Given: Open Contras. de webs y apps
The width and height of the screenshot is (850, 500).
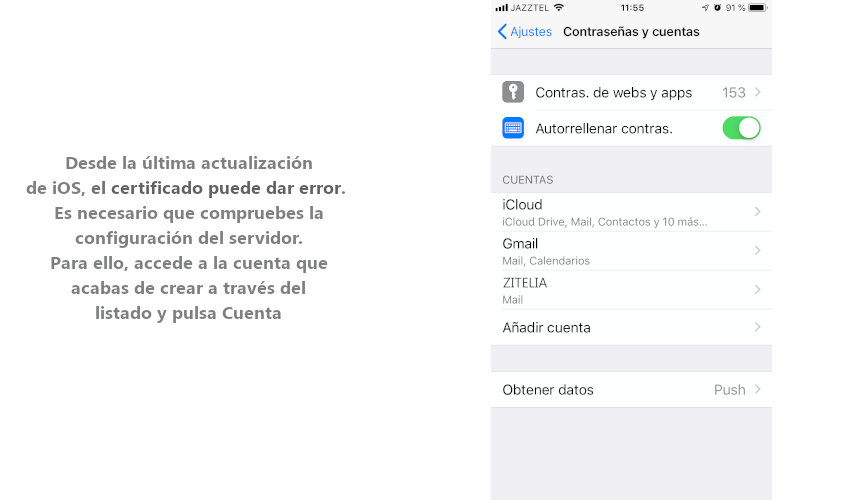Looking at the screenshot, I should pyautogui.click(x=613, y=92).
